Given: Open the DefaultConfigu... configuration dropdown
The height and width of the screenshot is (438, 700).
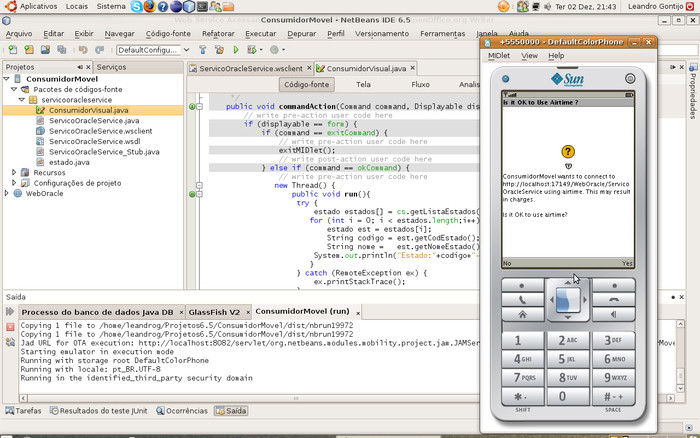Looking at the screenshot, I should pyautogui.click(x=187, y=50).
